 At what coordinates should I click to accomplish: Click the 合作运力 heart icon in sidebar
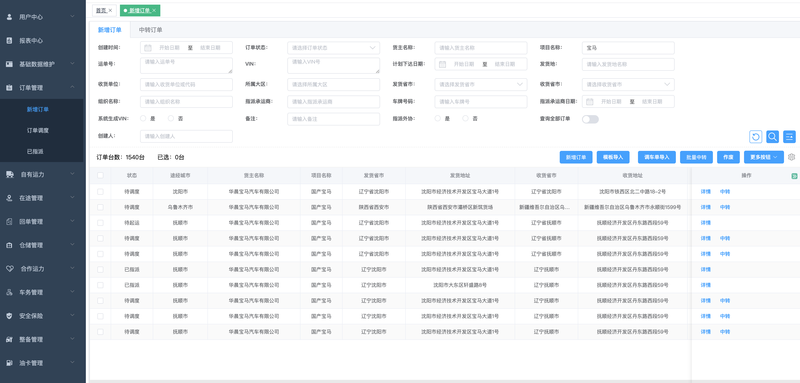9,269
